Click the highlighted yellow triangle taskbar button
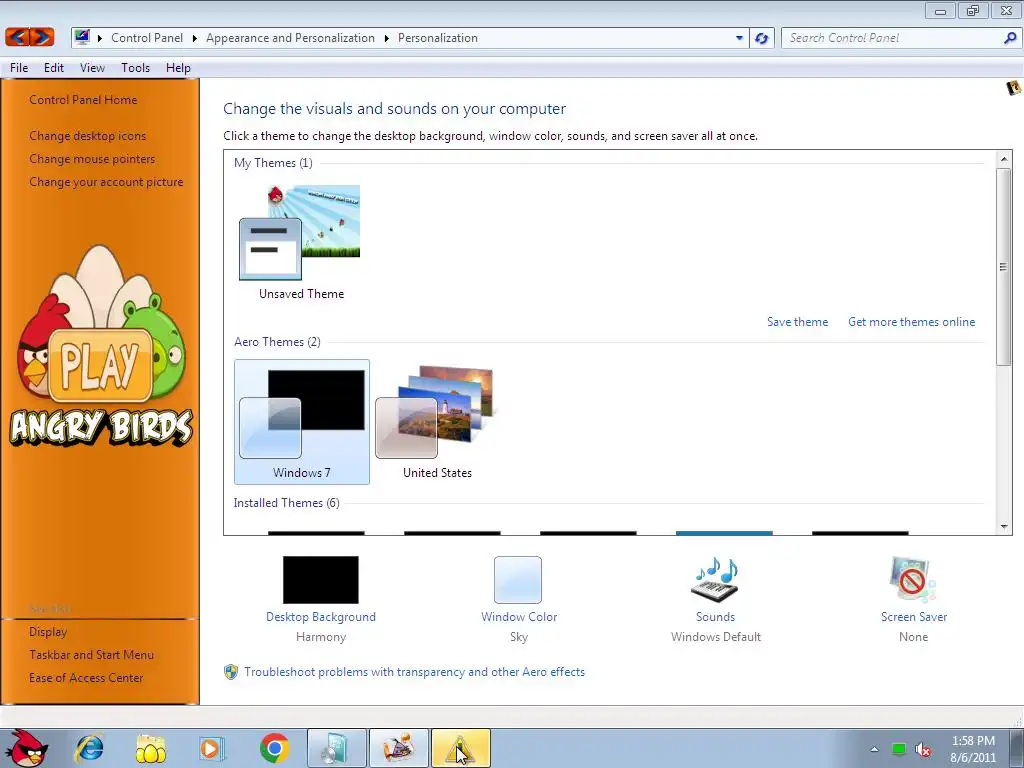 pos(460,748)
